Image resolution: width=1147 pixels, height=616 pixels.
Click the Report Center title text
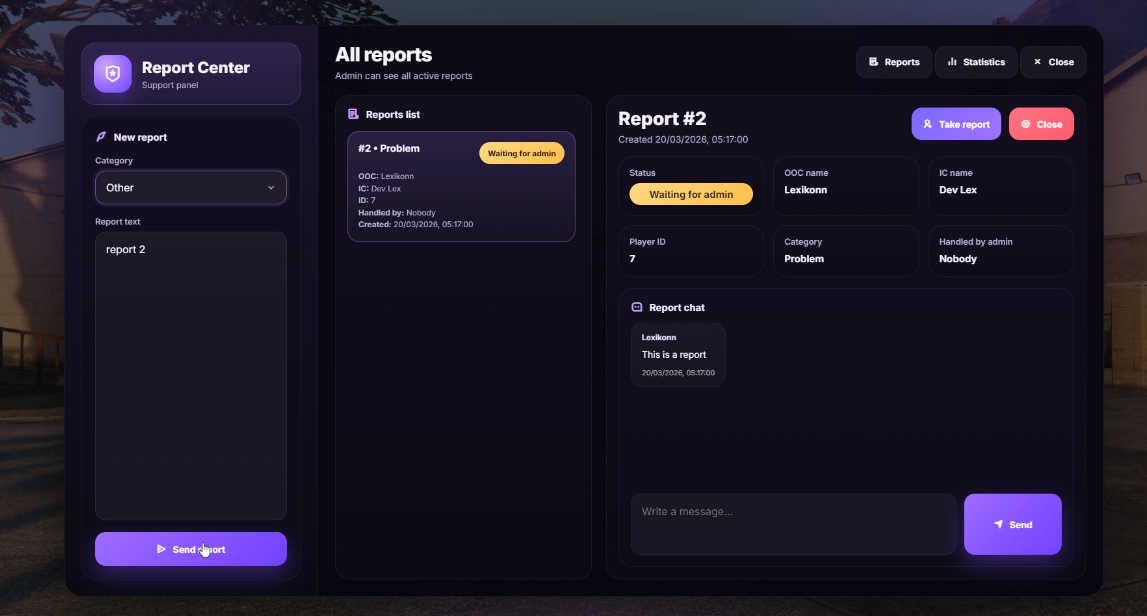point(196,67)
